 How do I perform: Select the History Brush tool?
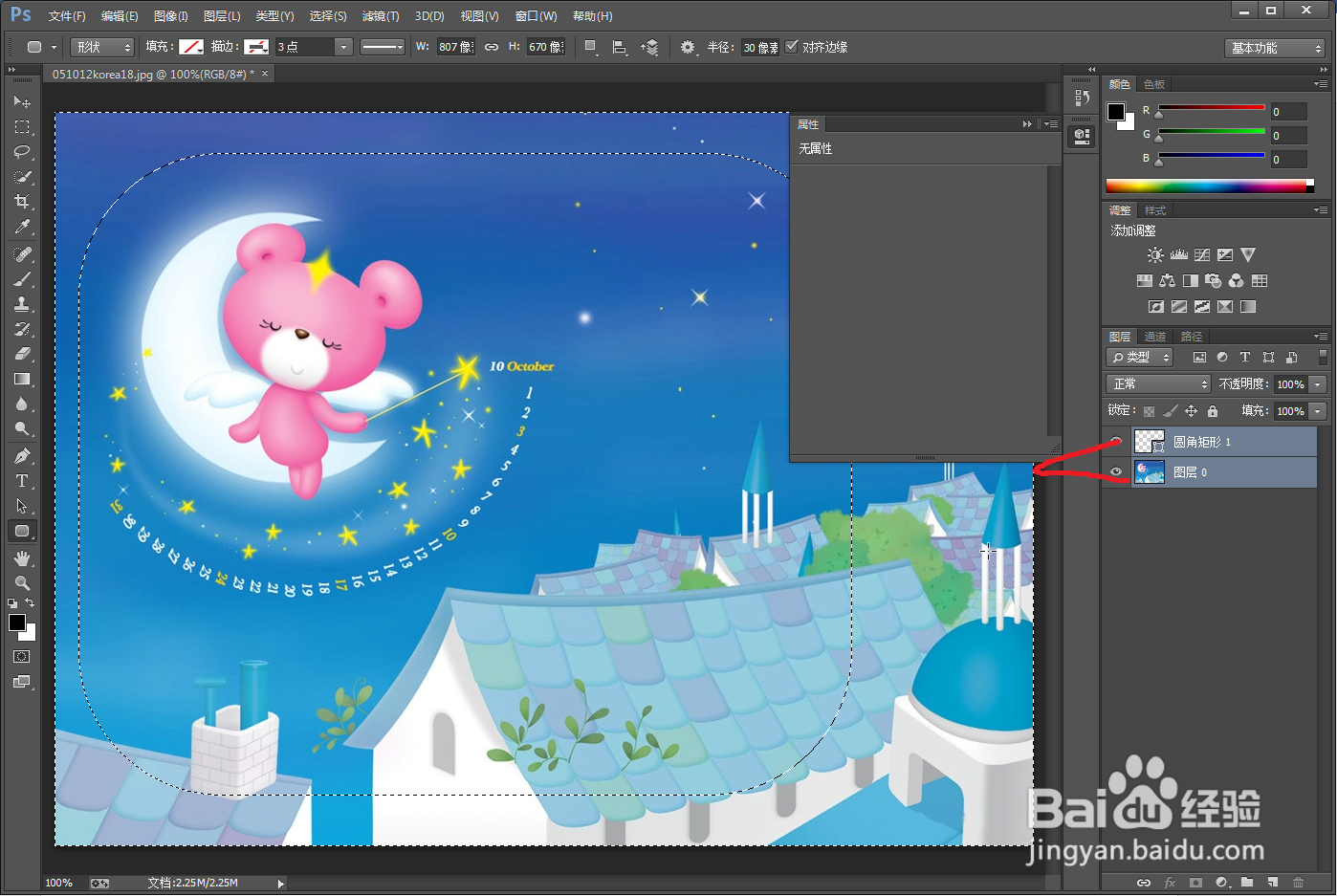[x=22, y=329]
